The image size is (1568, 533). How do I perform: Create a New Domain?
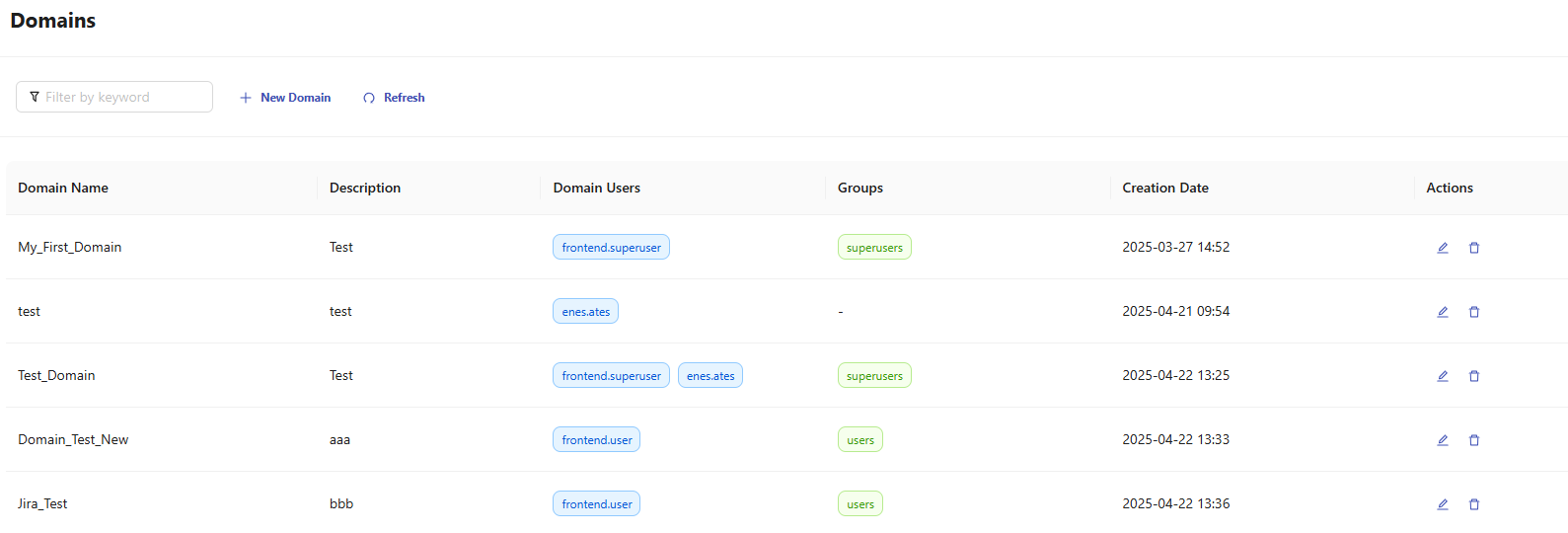(x=285, y=98)
